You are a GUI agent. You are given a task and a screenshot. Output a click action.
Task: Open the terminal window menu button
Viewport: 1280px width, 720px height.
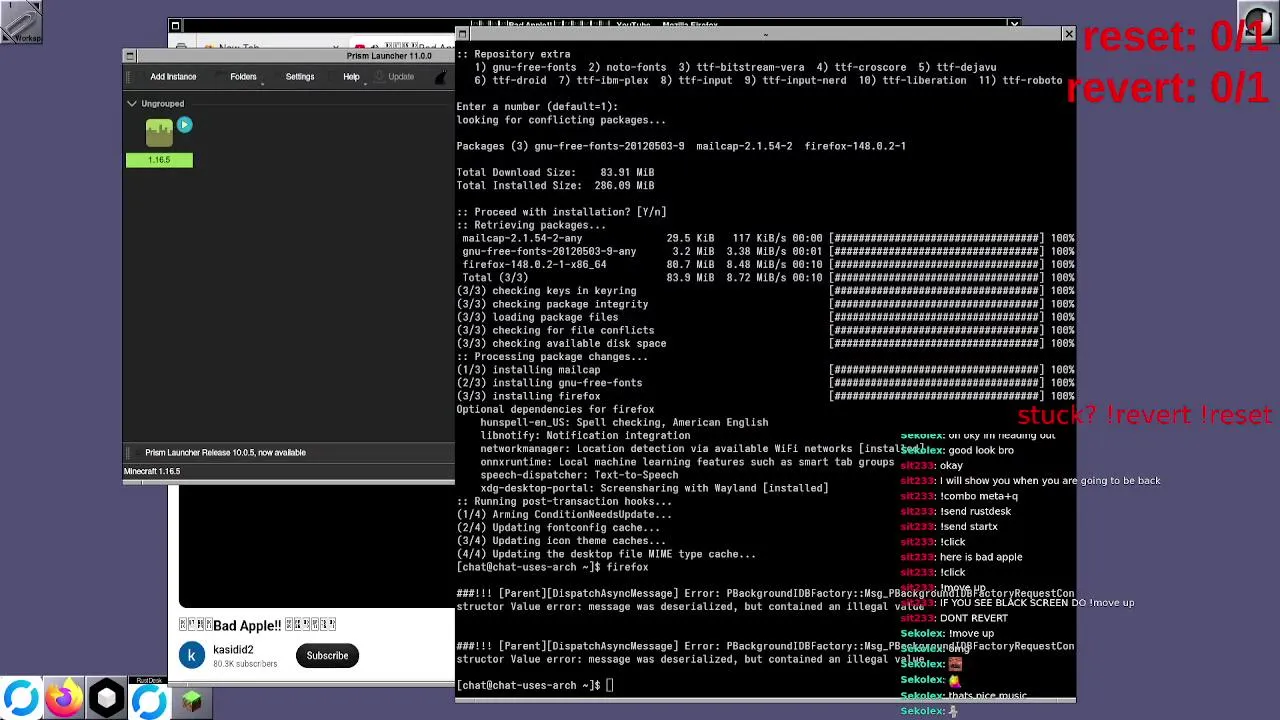[x=462, y=35]
